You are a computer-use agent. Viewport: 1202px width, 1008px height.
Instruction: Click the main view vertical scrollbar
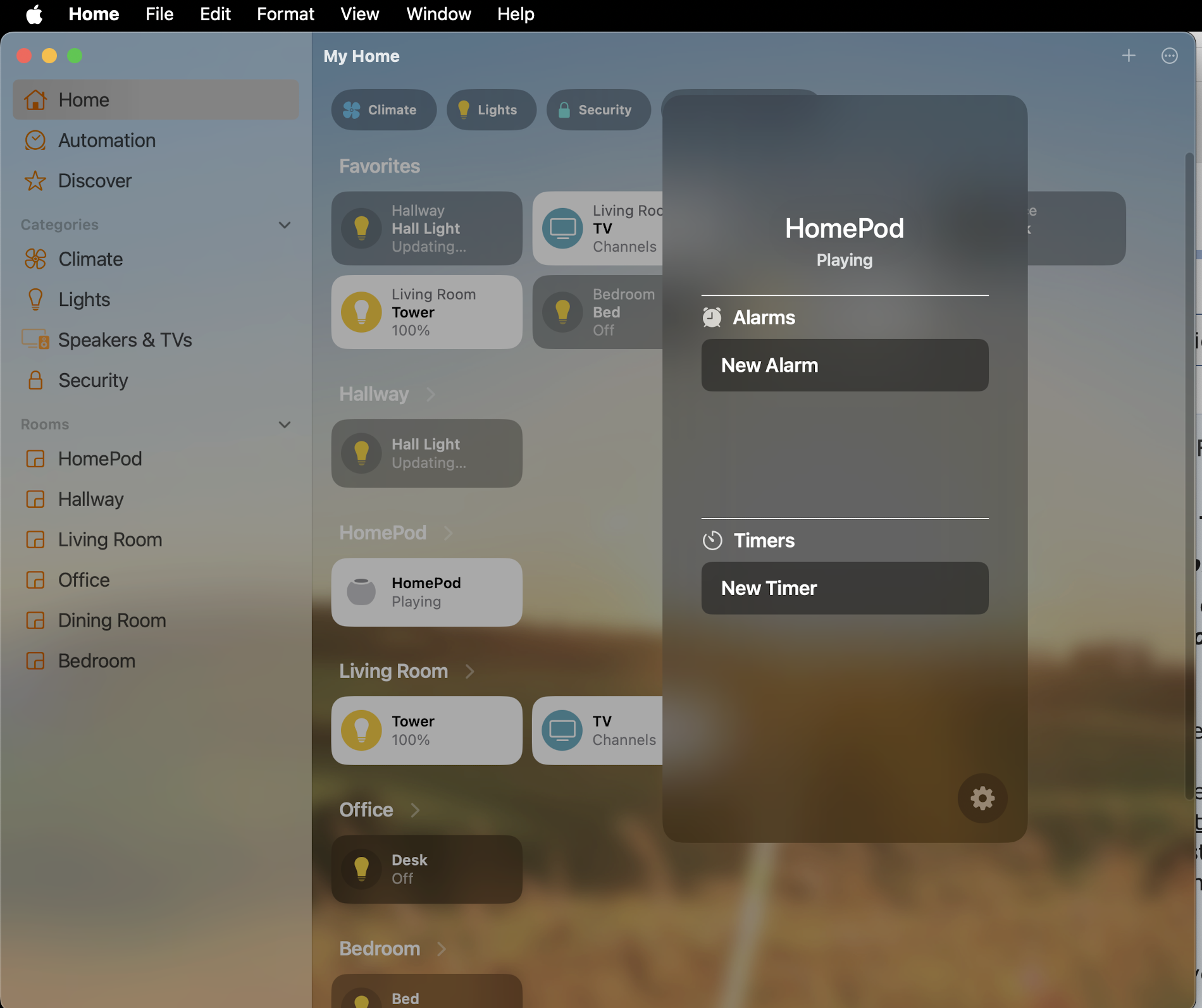point(1189,476)
